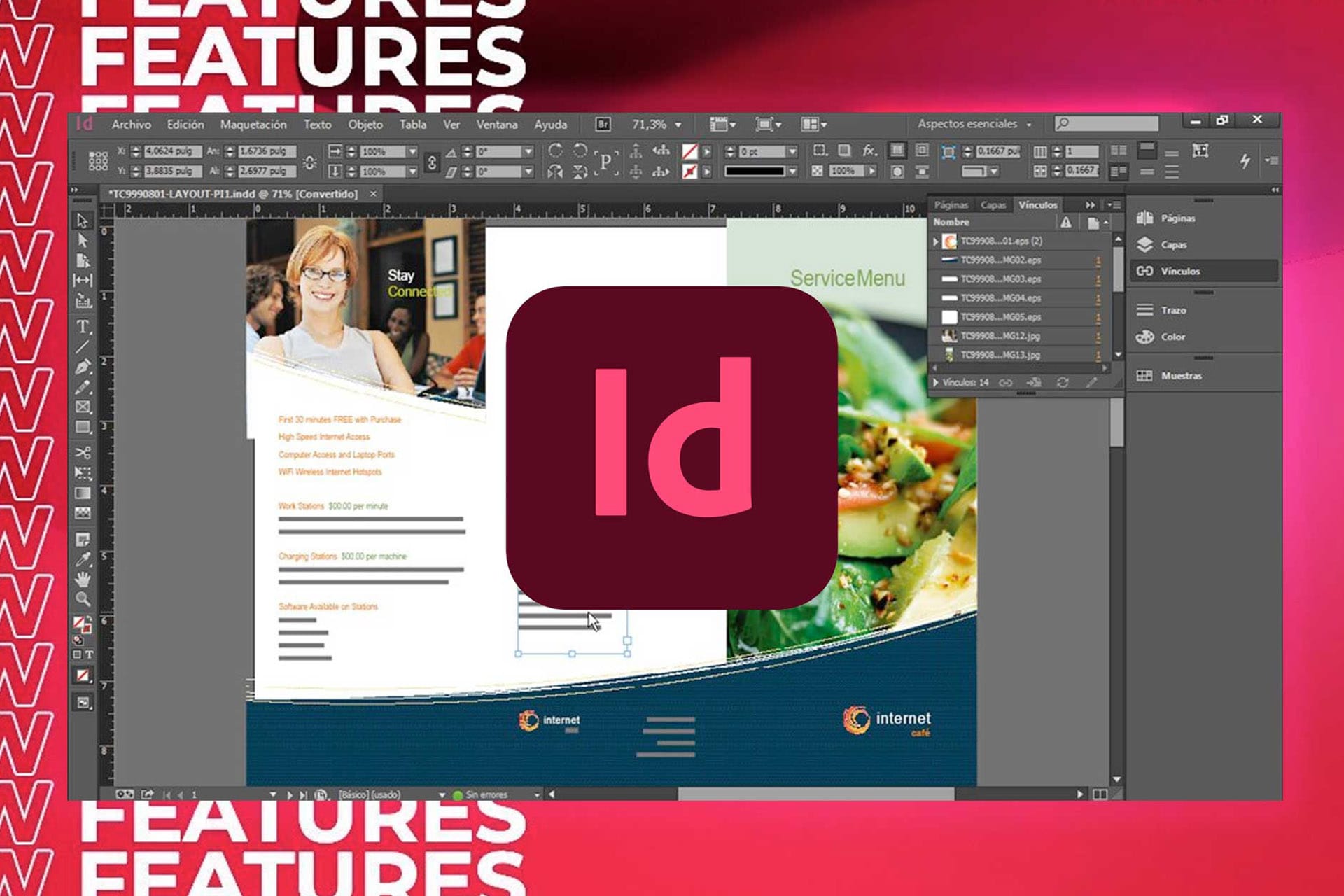
Task: Switch to the Páginas tab
Action: [x=951, y=205]
